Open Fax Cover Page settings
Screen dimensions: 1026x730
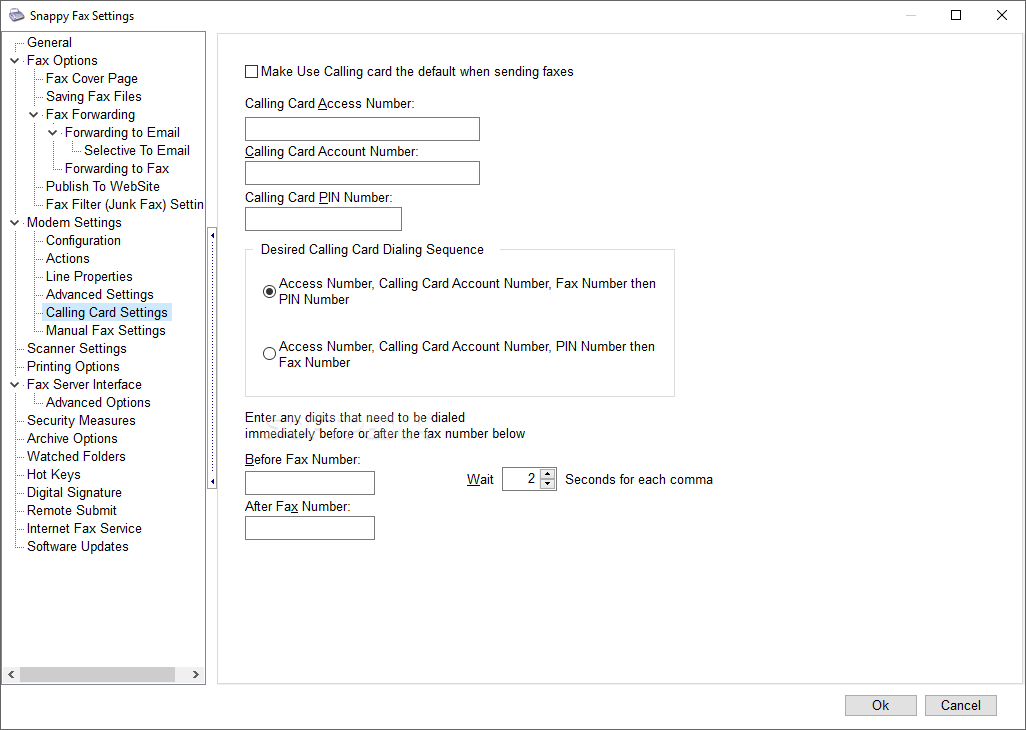click(92, 78)
